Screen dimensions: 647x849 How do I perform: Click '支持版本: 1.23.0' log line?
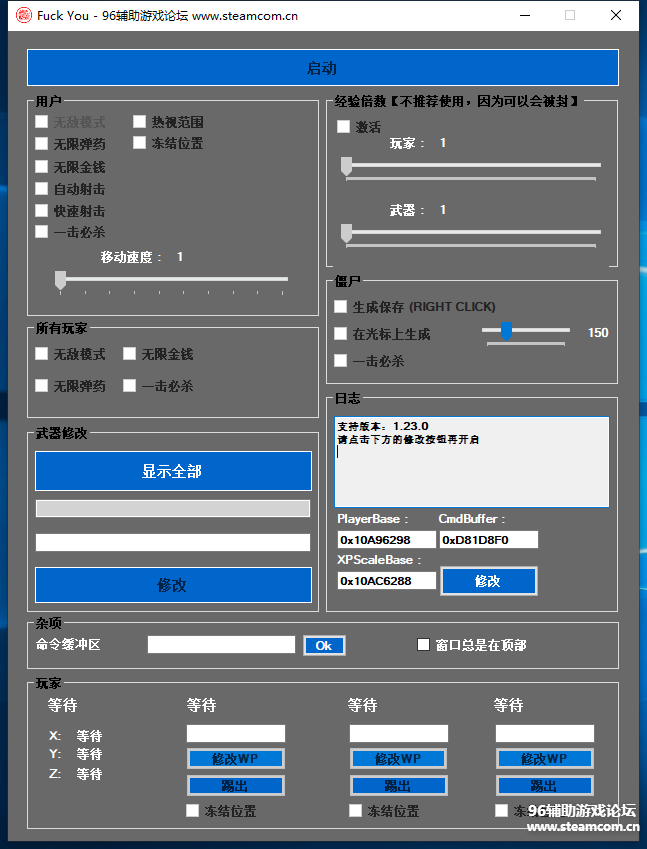click(x=383, y=426)
